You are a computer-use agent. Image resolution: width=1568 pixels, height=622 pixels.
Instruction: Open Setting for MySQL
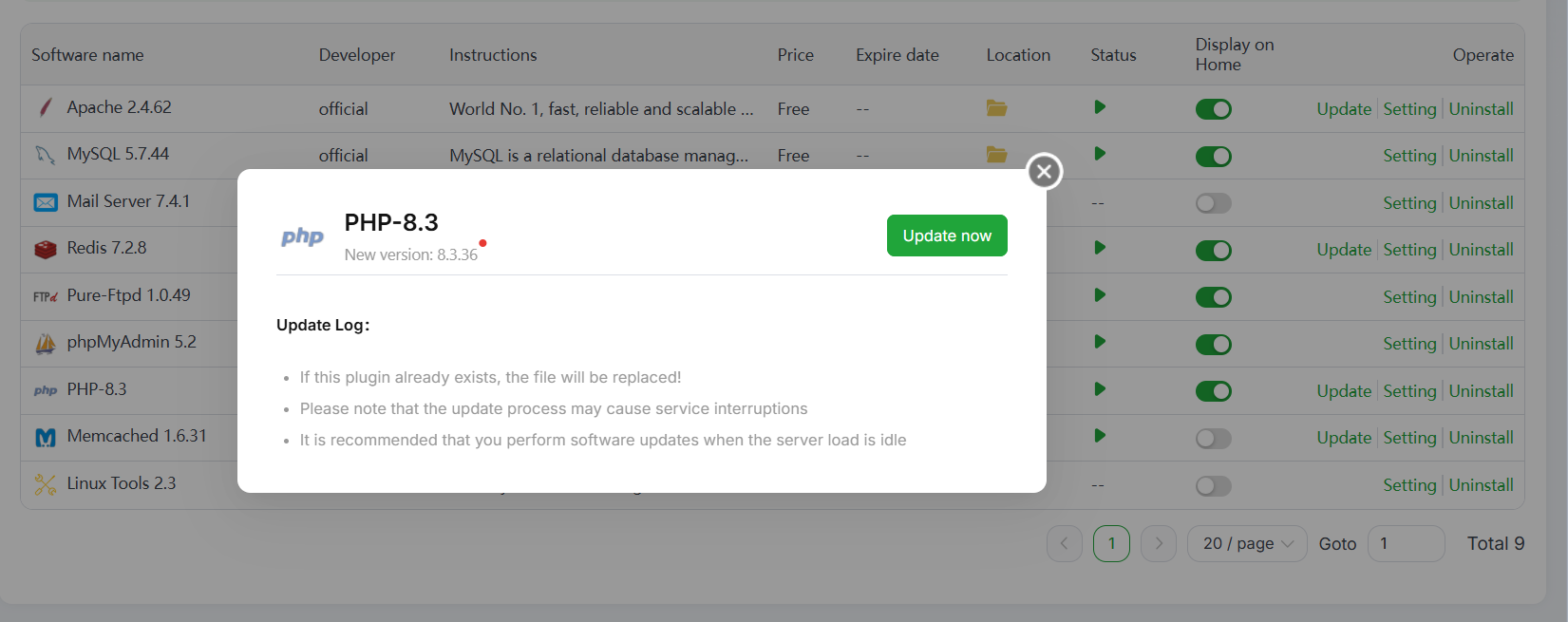(x=1409, y=156)
